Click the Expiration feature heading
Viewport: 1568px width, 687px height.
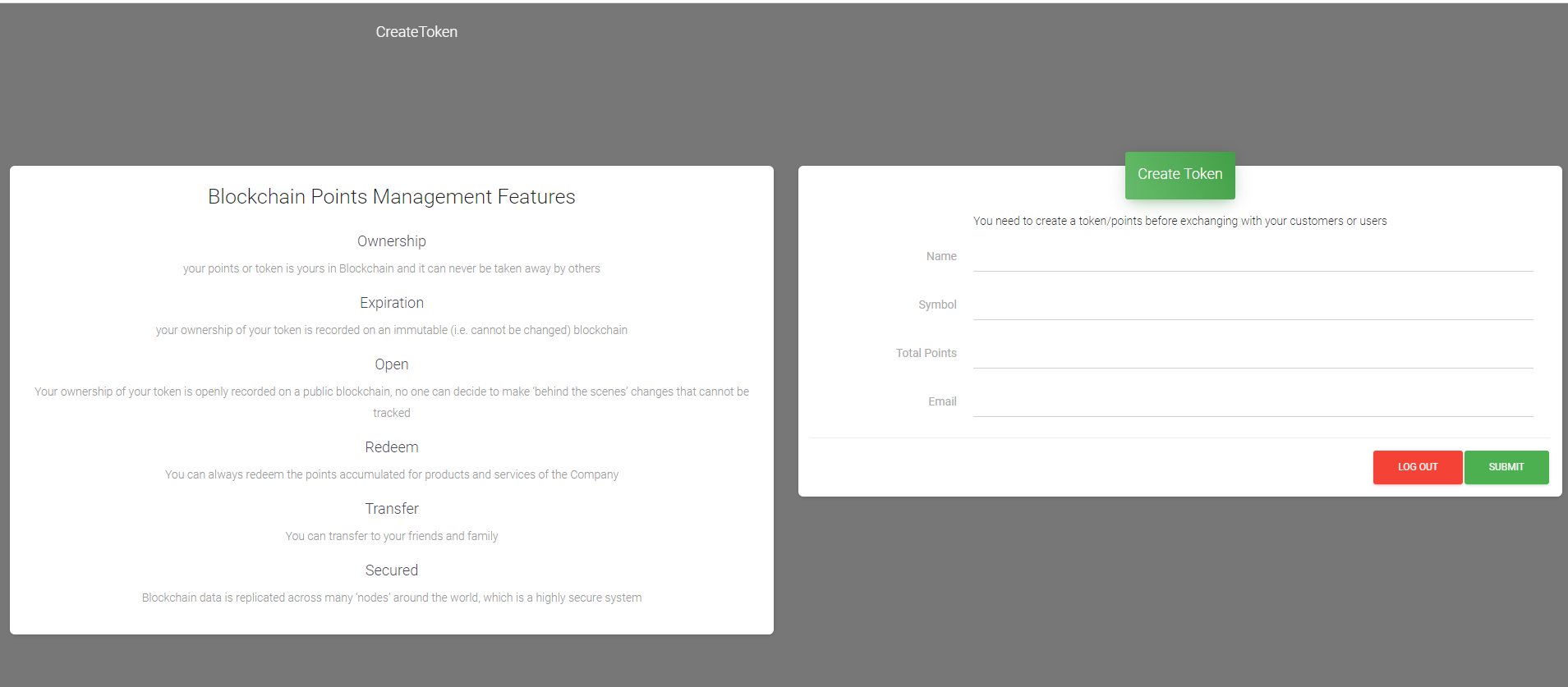[x=392, y=303]
